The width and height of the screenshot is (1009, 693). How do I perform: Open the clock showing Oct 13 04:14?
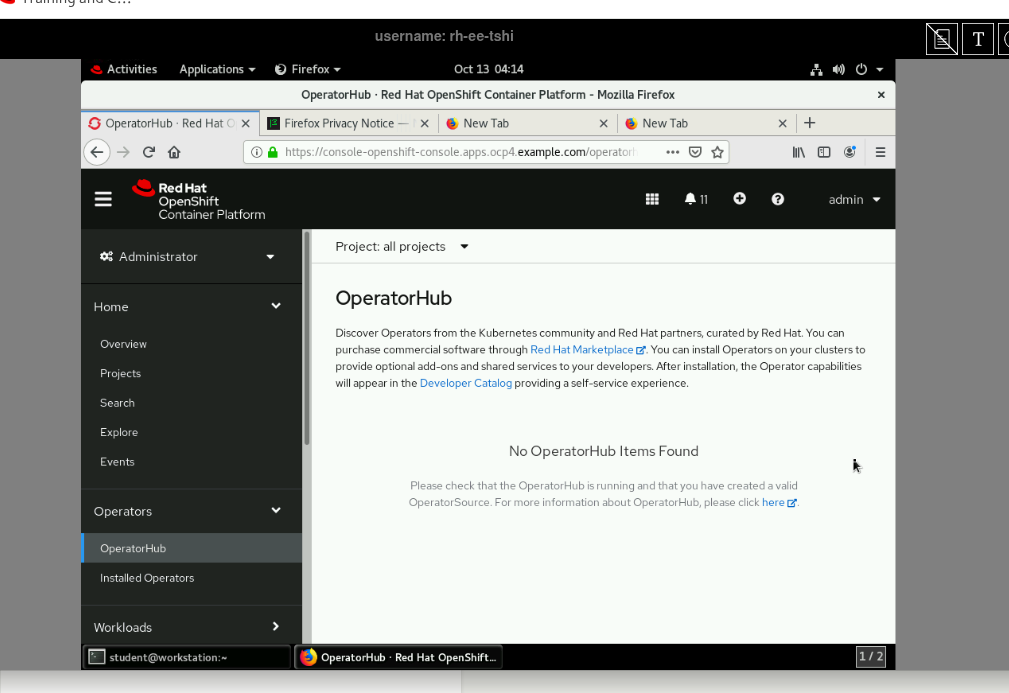pos(488,69)
